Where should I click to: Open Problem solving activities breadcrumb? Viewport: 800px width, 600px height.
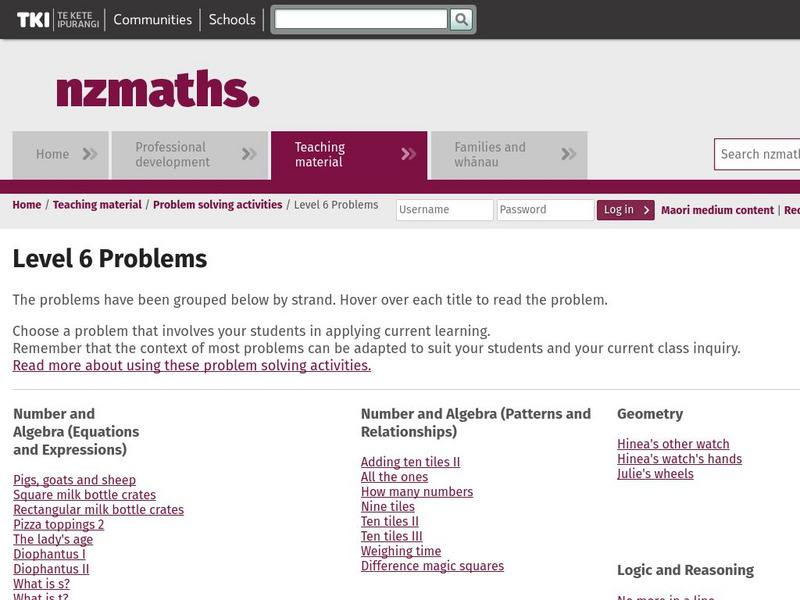pos(217,205)
